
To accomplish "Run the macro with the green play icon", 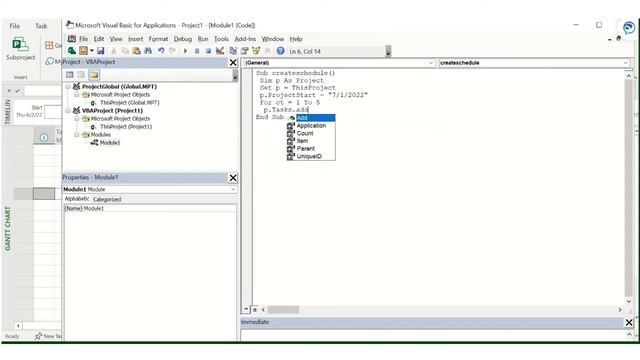I will pyautogui.click(x=185, y=51).
